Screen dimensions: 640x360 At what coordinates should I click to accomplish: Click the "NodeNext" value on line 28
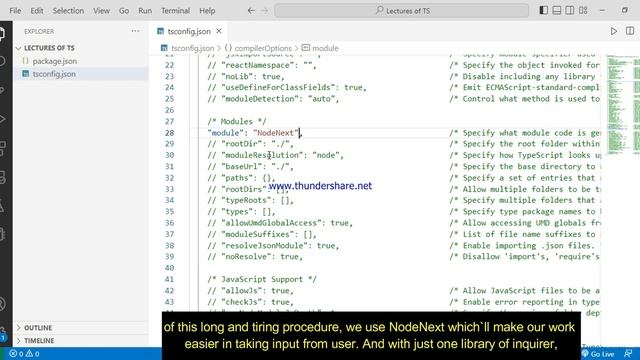[276, 133]
